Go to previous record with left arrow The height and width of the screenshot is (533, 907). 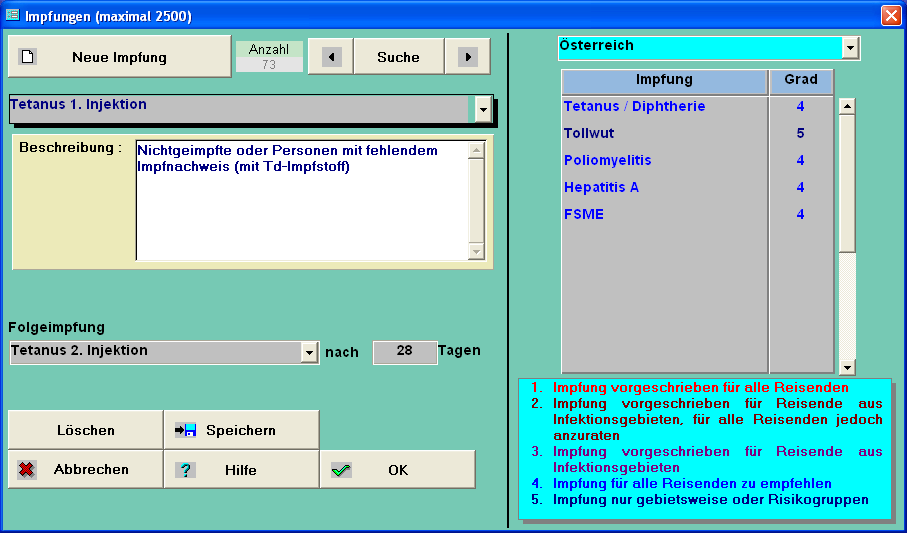[x=331, y=57]
